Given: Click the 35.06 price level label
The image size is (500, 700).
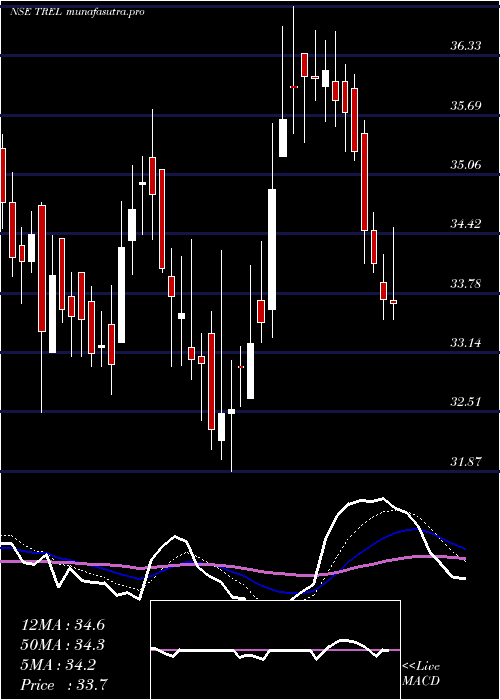Looking at the screenshot, I should pyautogui.click(x=466, y=165).
